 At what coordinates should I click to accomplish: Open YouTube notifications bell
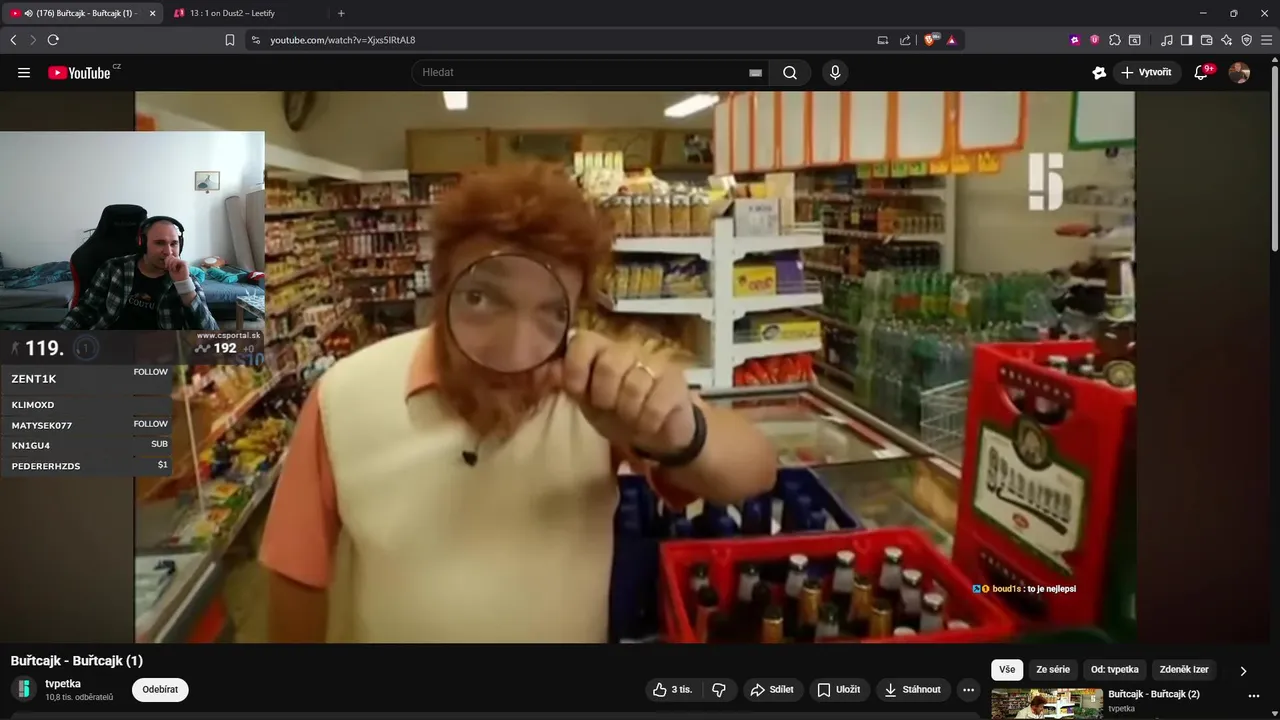point(1202,72)
